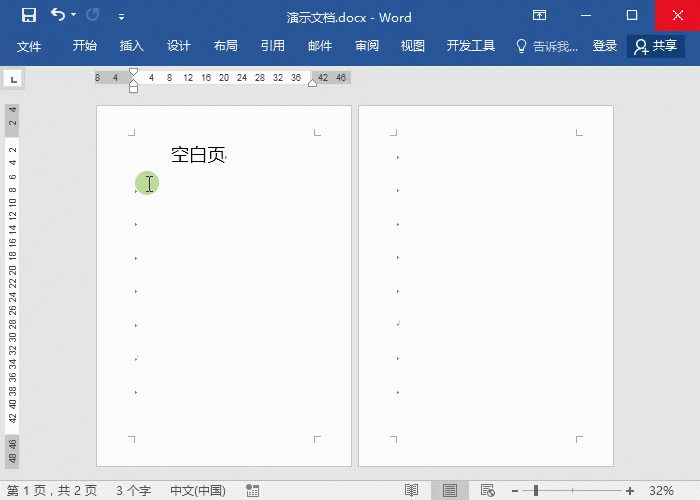
Task: Select the Print Layout view icon
Action: point(450,491)
